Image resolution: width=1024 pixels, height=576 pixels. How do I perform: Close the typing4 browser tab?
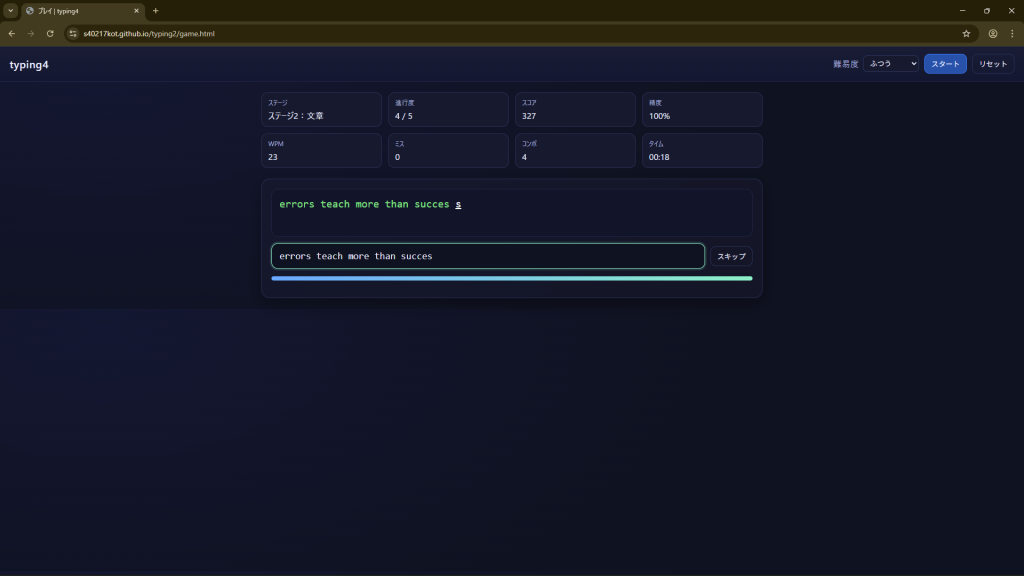pyautogui.click(x=137, y=10)
